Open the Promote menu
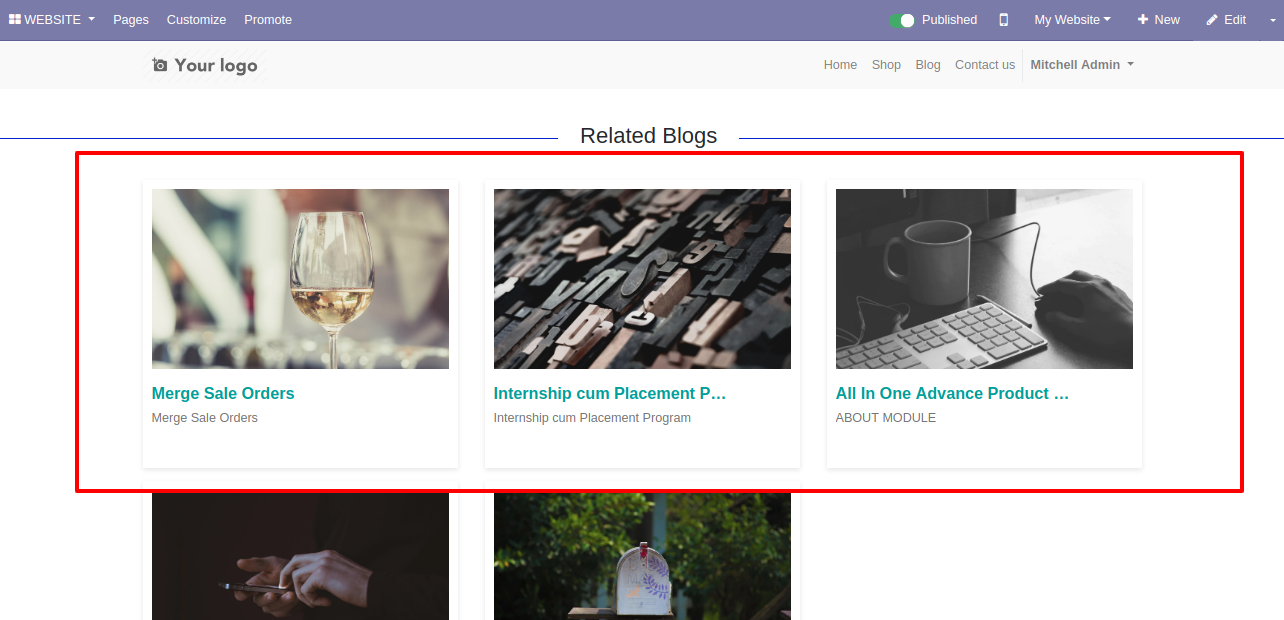 (268, 19)
